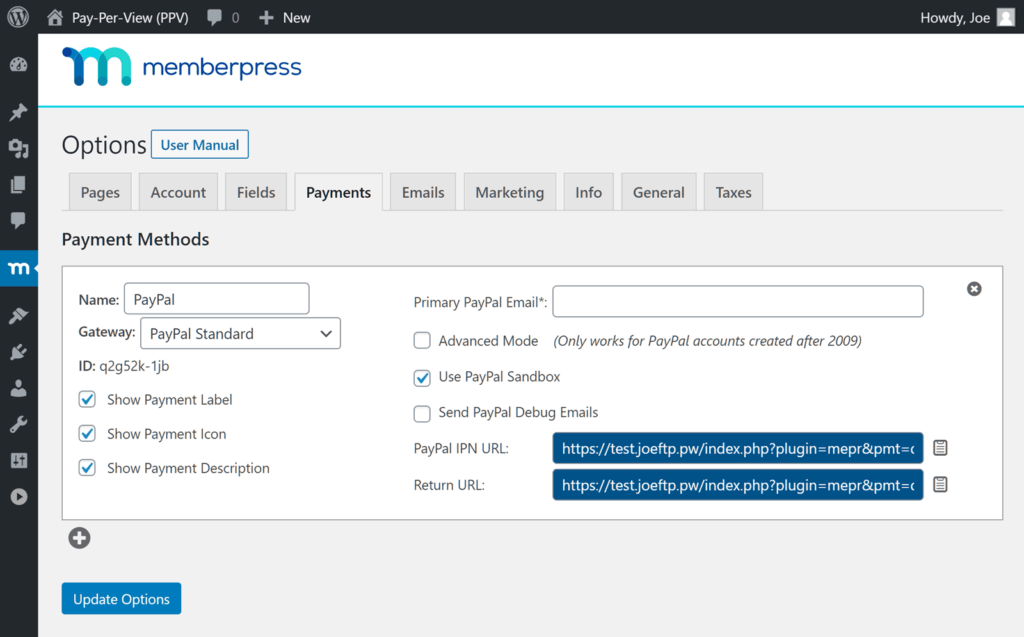
Task: Open the Taxes tab
Action: (x=733, y=191)
